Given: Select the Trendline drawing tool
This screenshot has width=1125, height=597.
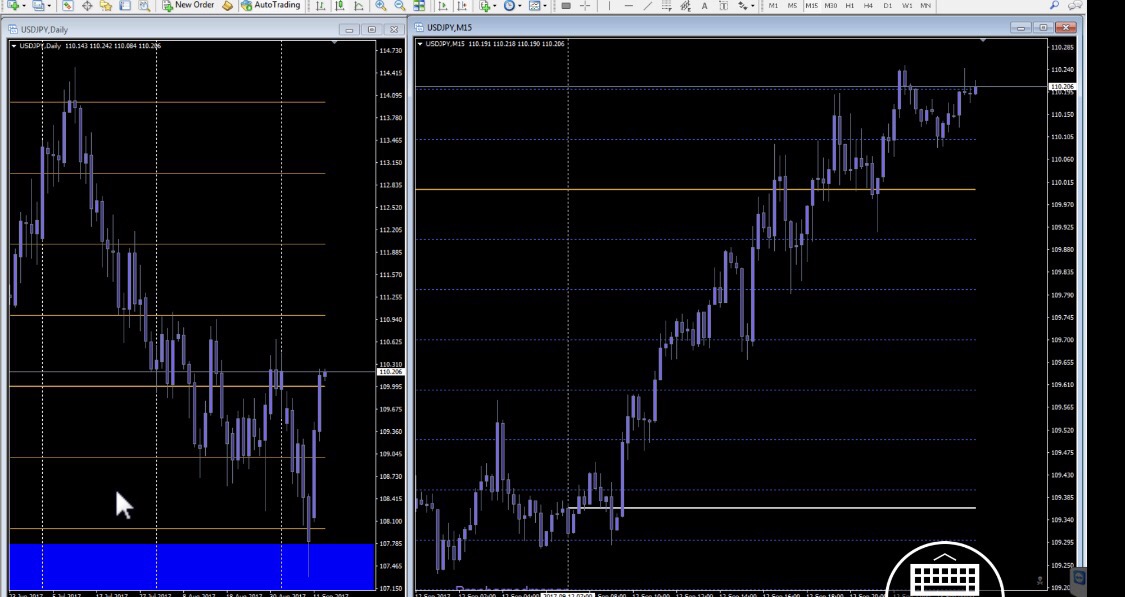Looking at the screenshot, I should 648,5.
